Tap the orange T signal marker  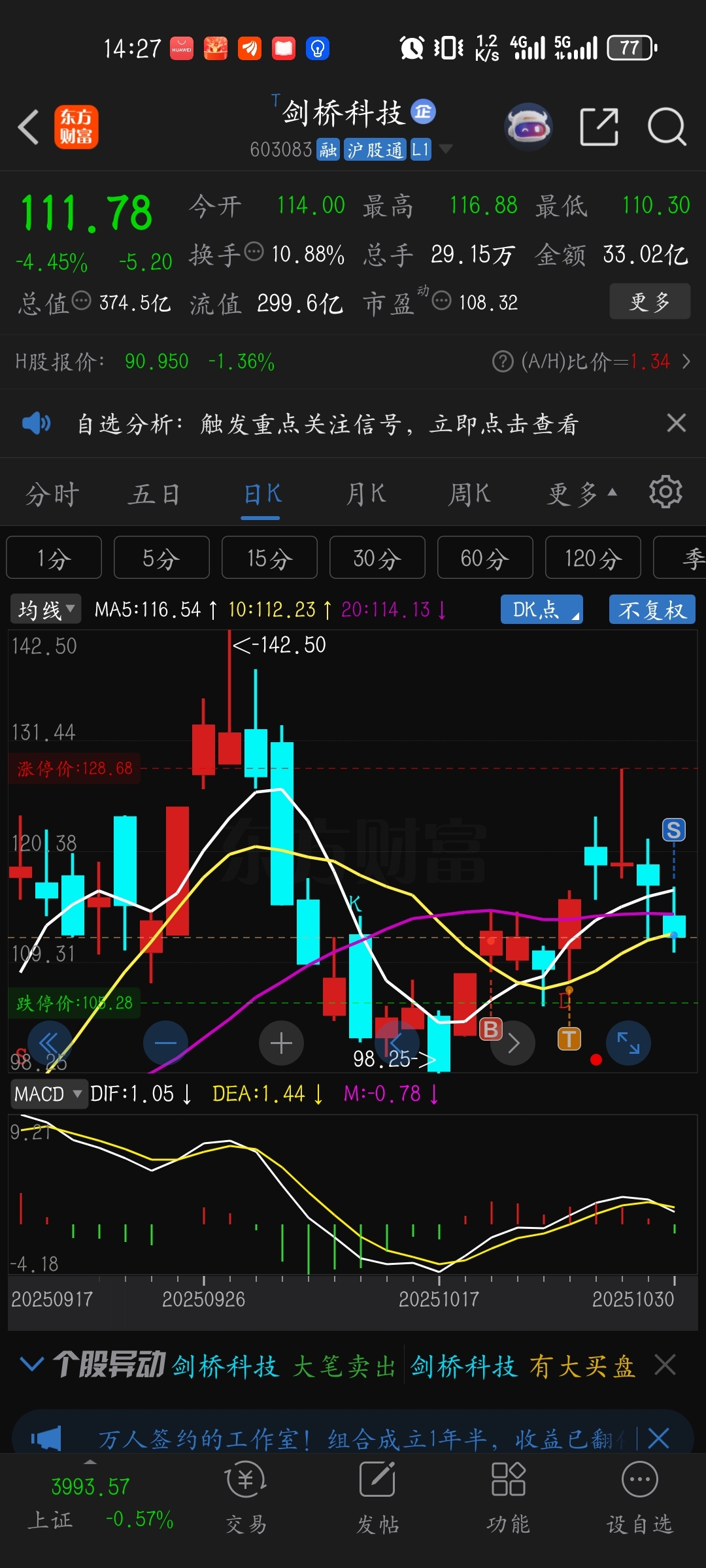point(569,1038)
